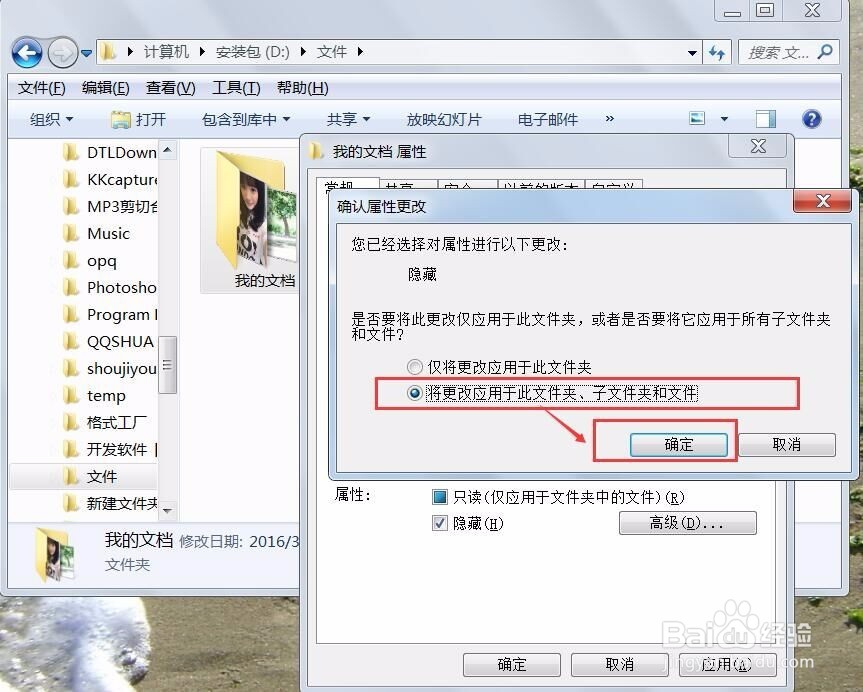Select KKcapture folder in tree
863x692 pixels.
[111, 179]
